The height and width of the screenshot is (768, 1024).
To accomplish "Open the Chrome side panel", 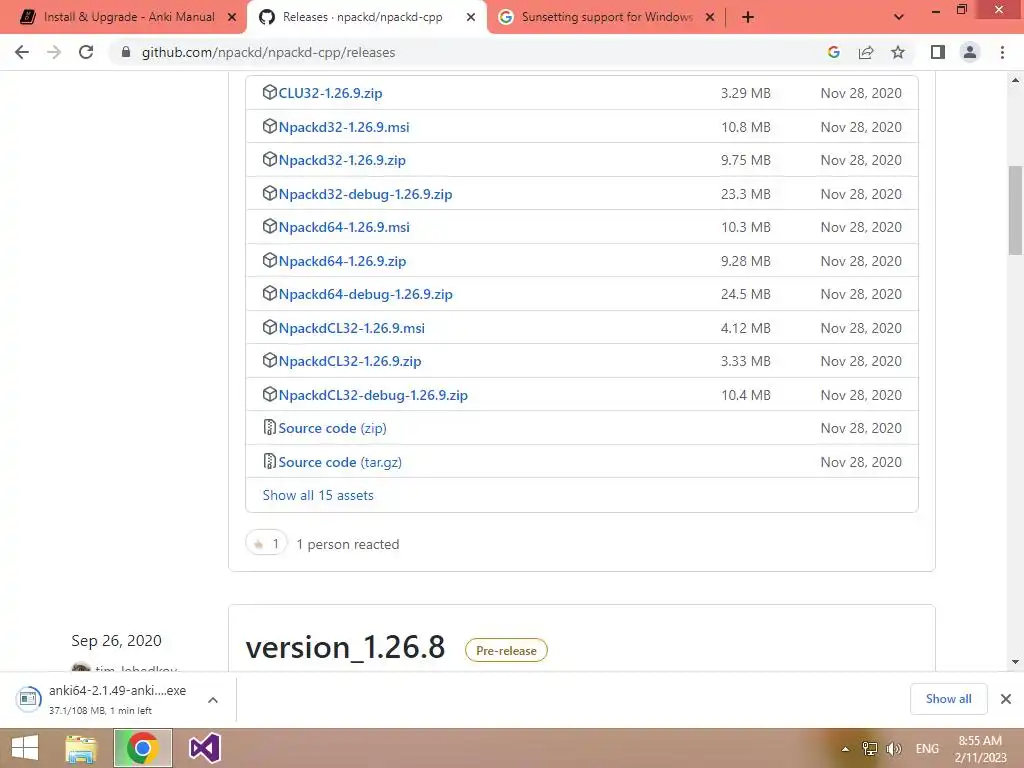I will click(x=938, y=52).
